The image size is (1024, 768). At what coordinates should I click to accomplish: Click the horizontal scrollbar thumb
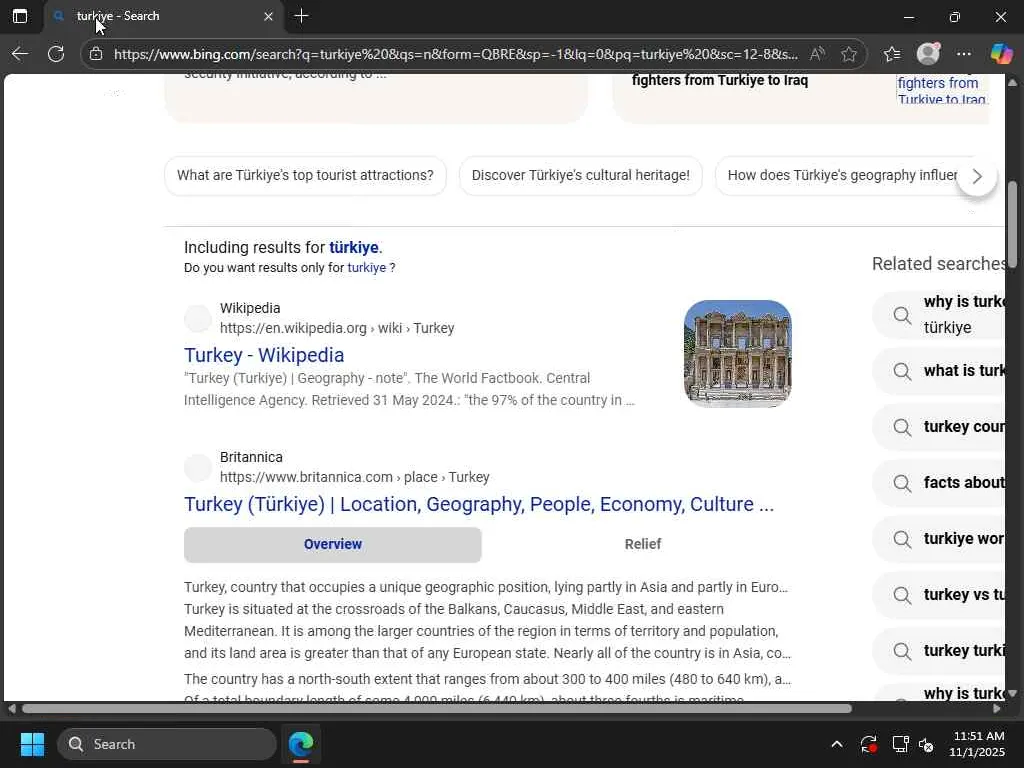[436, 709]
